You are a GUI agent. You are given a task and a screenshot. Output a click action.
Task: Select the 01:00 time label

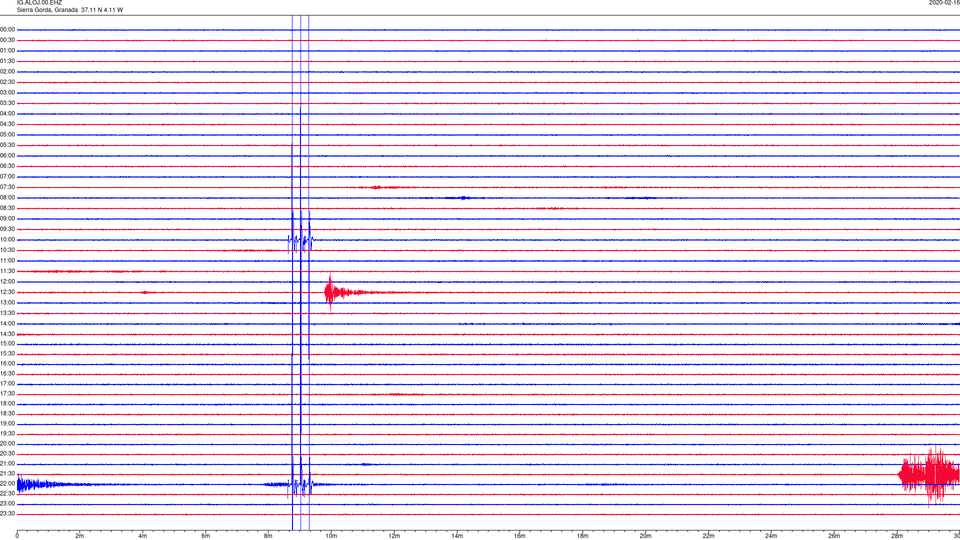[x=7, y=51]
